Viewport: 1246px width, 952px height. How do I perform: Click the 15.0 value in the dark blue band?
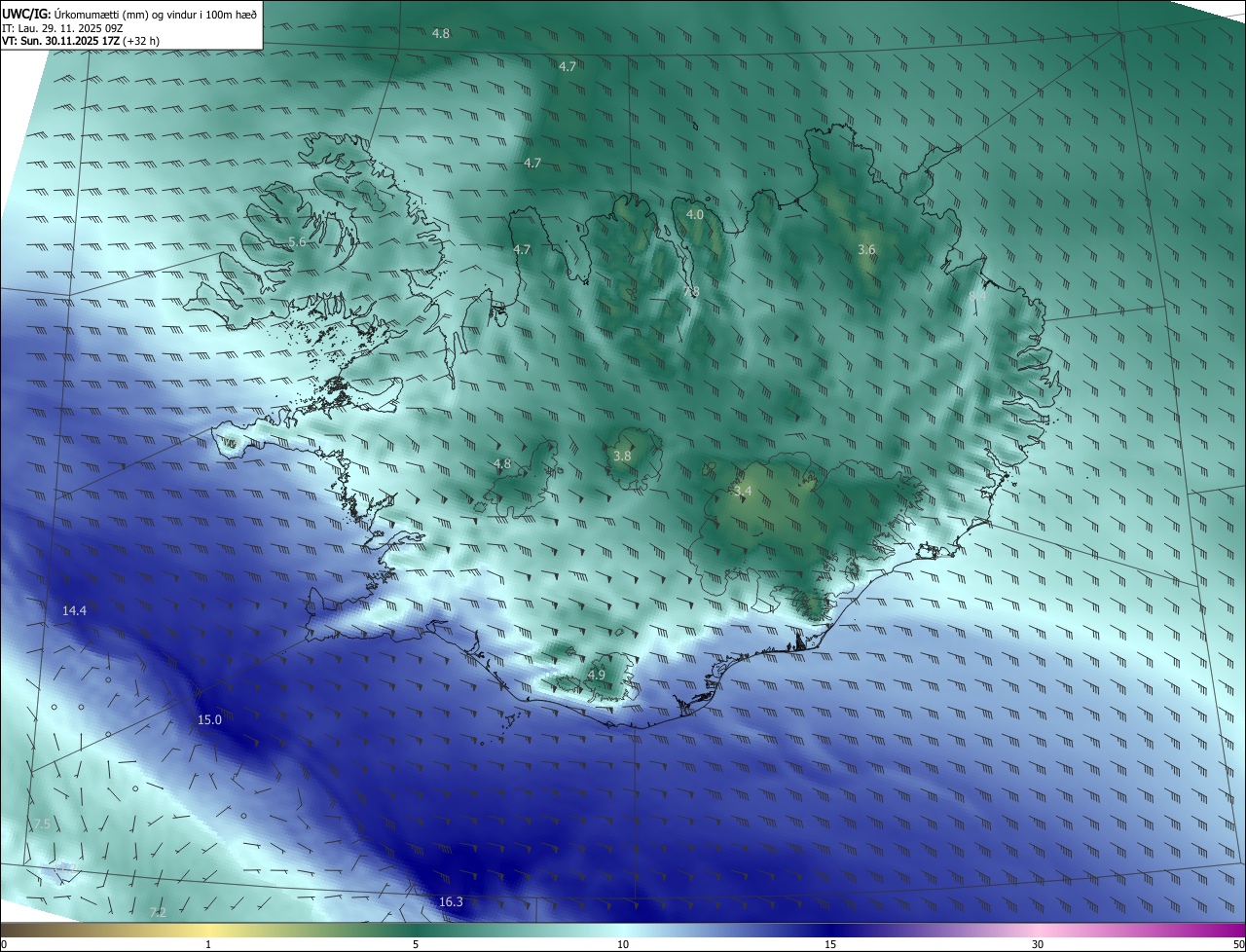(209, 720)
